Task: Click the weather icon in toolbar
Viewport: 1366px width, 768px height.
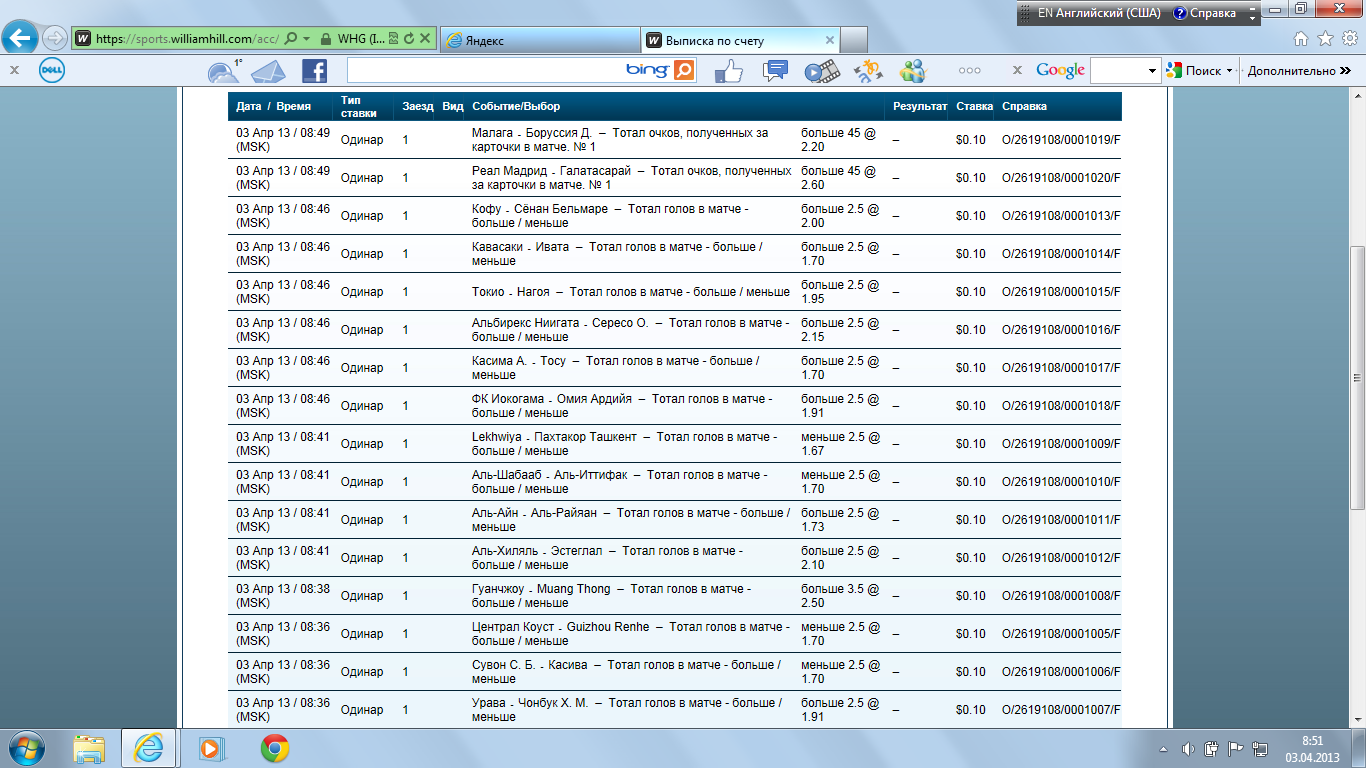Action: click(x=222, y=71)
